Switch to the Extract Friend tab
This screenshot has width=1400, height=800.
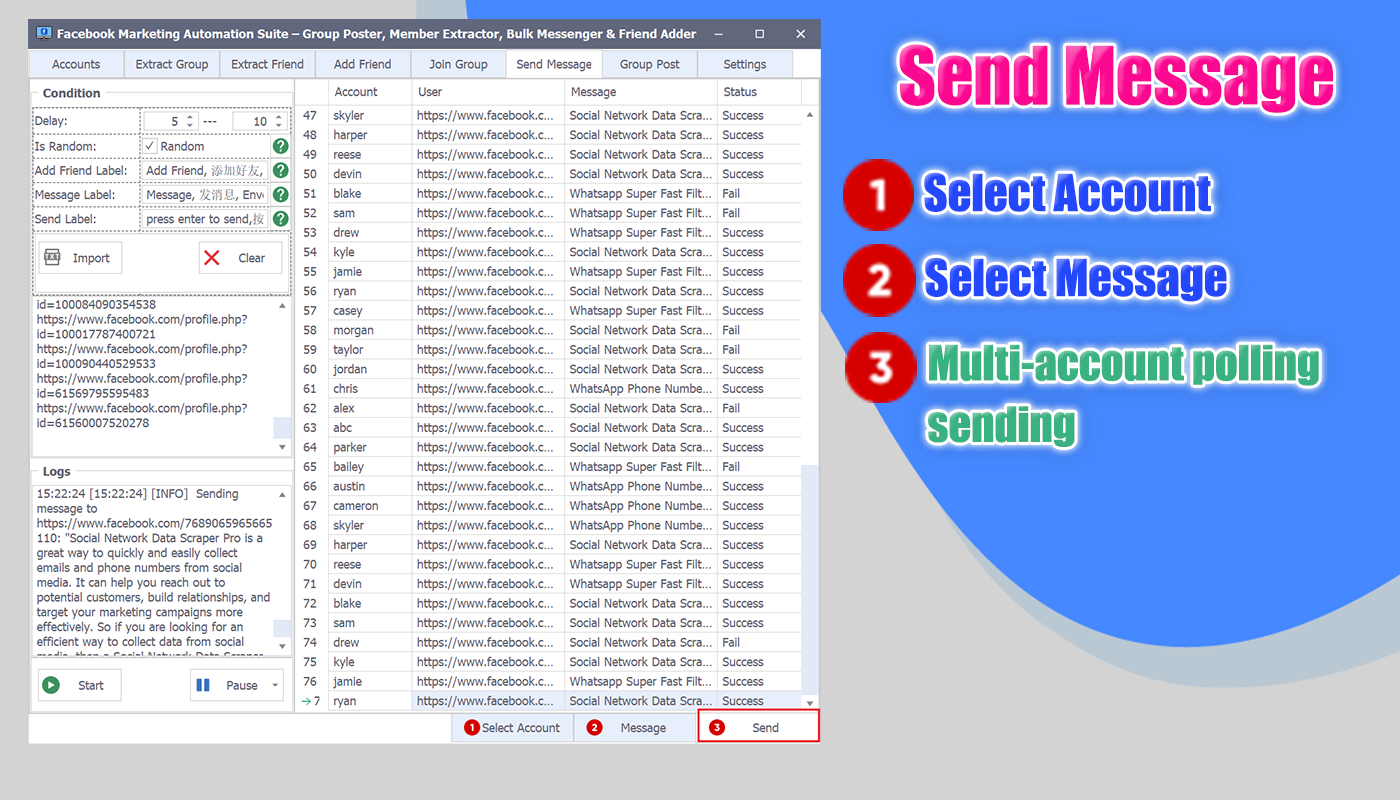coord(267,64)
